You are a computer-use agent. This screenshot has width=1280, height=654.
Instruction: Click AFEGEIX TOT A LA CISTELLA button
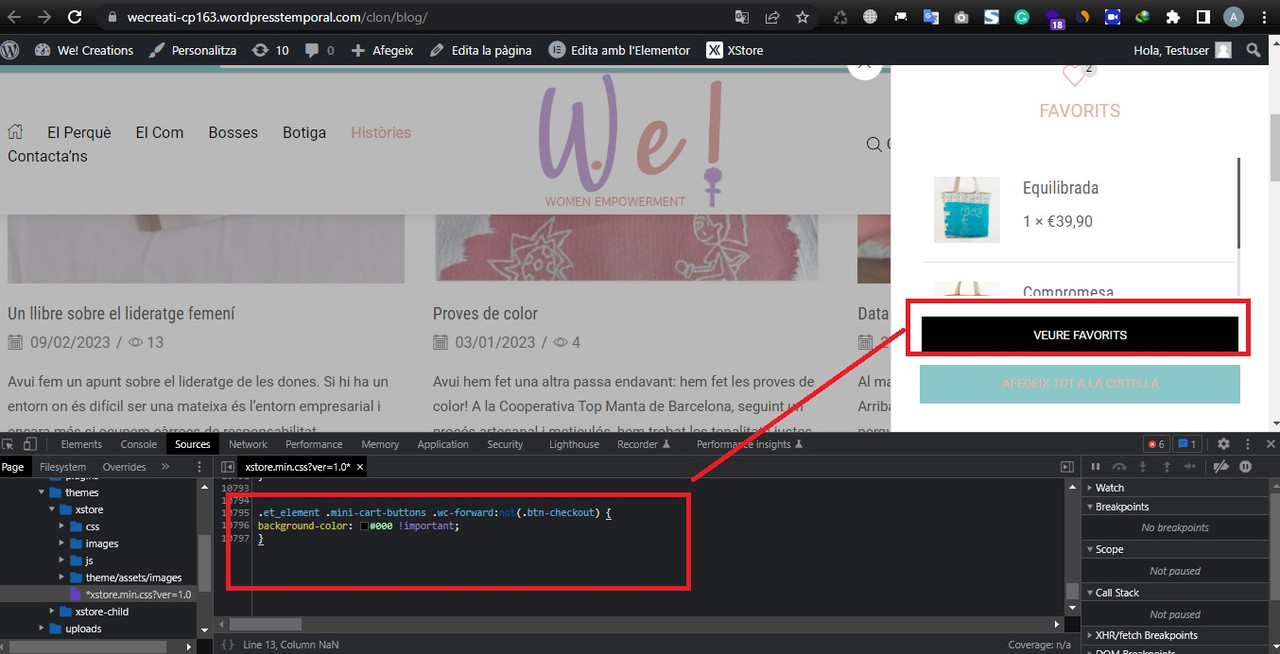click(1080, 384)
